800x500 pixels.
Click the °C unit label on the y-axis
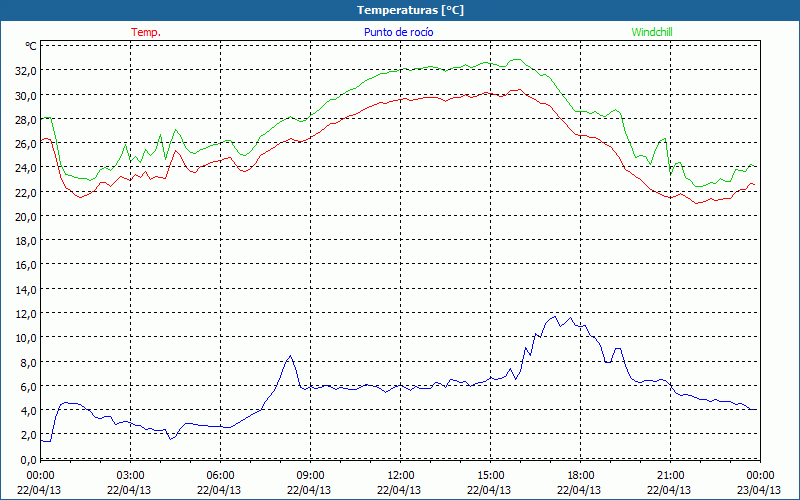click(31, 46)
